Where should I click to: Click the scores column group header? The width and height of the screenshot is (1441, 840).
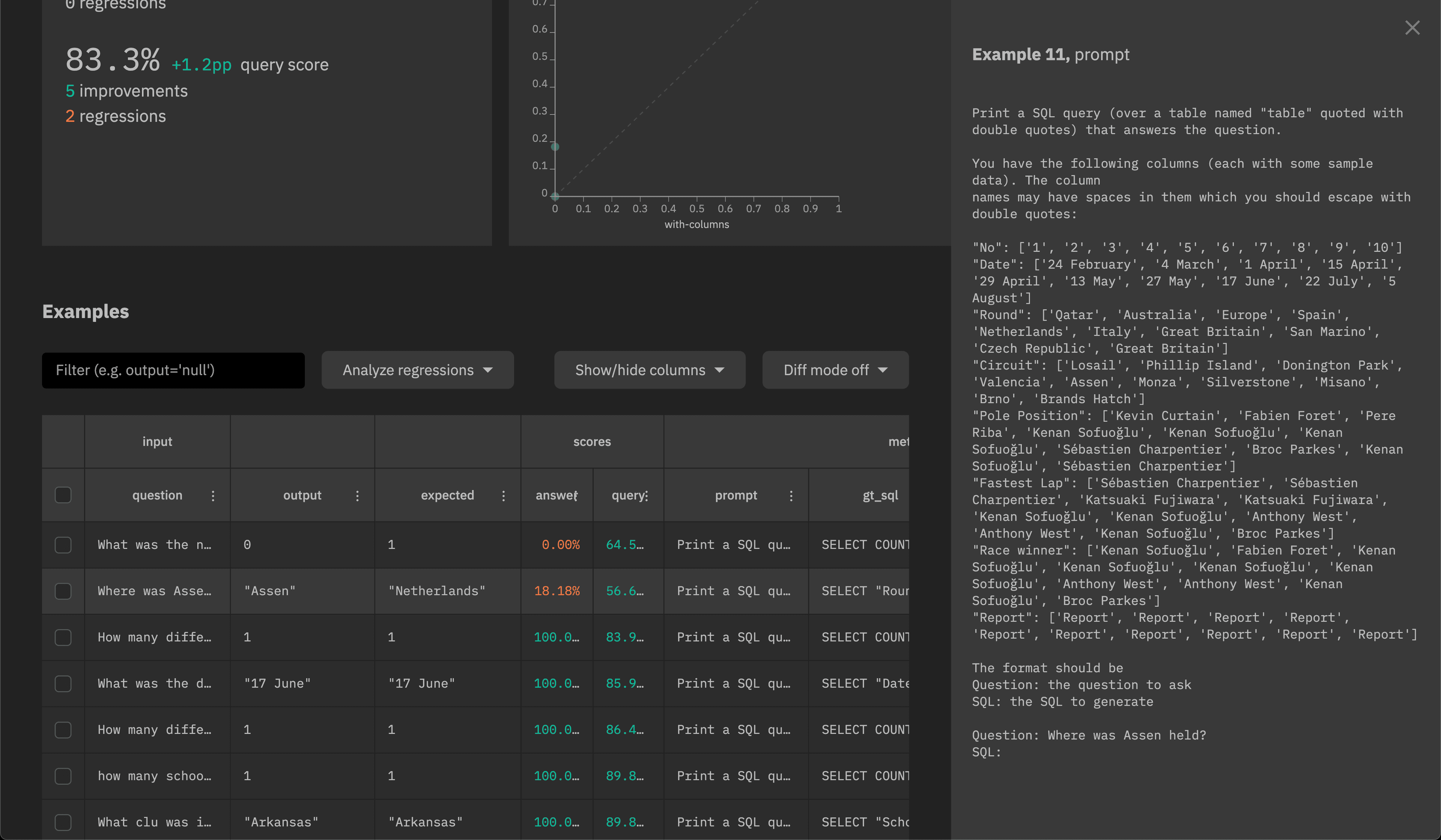(592, 442)
